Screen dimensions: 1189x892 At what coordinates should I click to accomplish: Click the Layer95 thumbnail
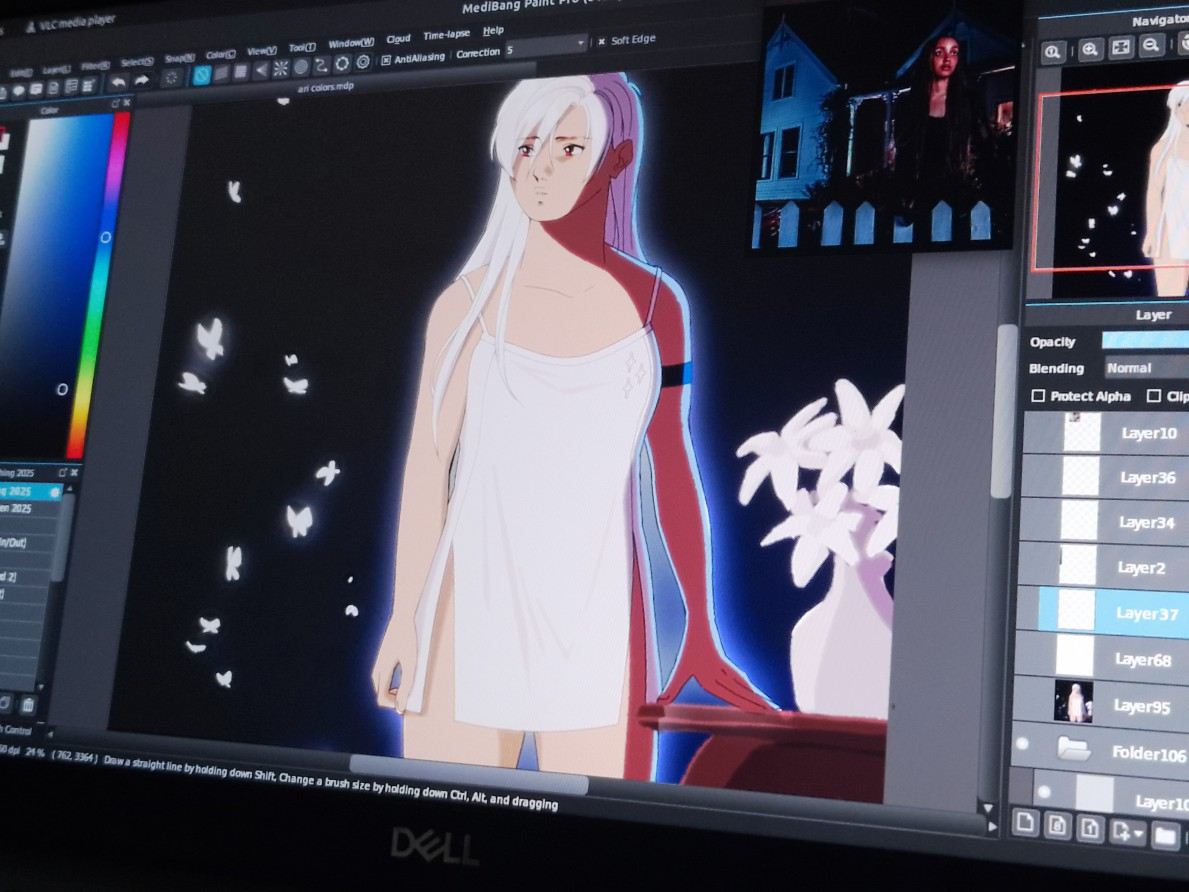[1073, 701]
